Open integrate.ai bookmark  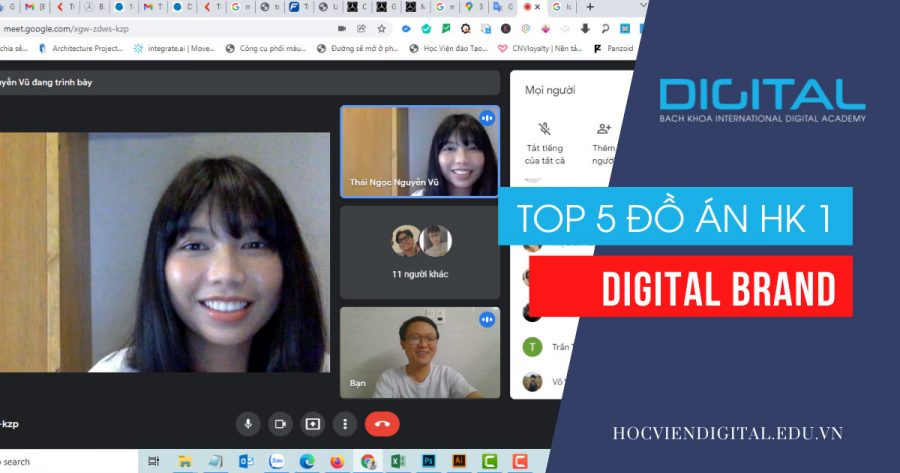(174, 49)
